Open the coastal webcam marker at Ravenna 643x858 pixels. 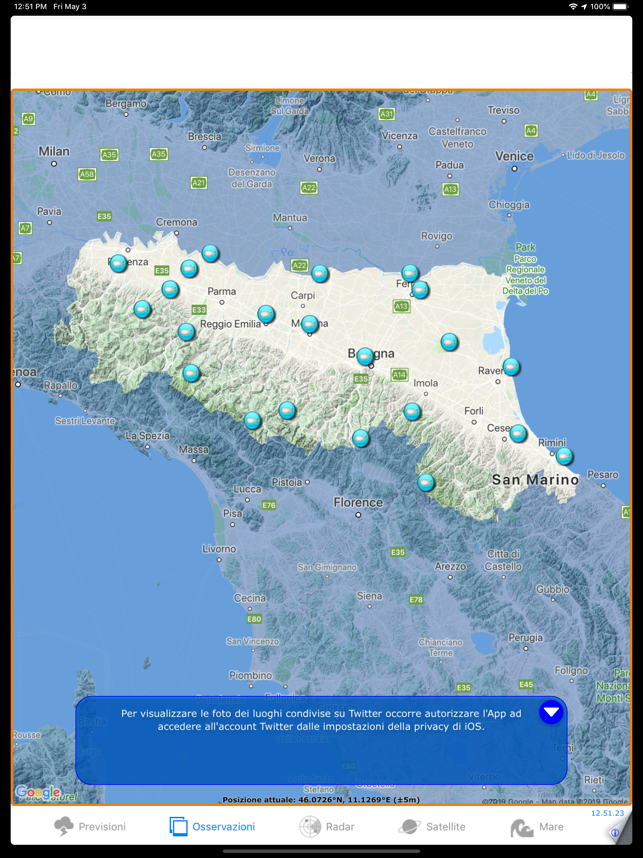click(511, 367)
